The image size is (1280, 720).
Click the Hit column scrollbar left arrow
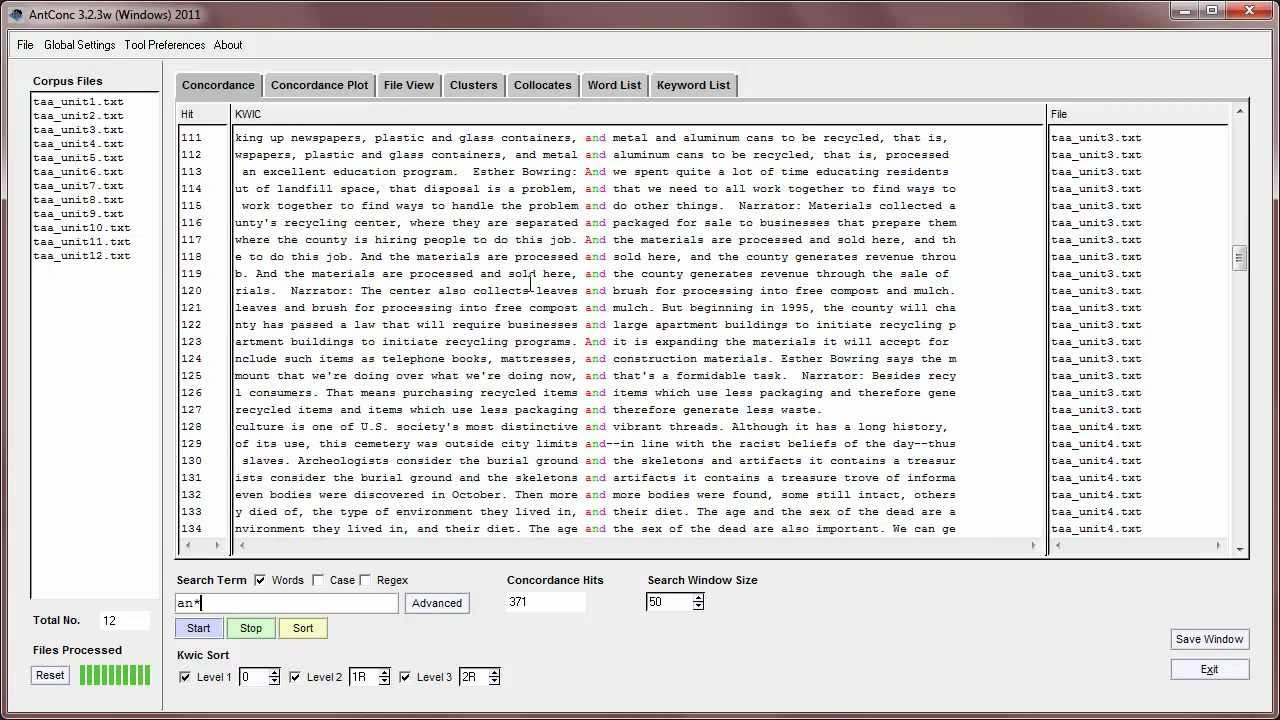coord(187,545)
